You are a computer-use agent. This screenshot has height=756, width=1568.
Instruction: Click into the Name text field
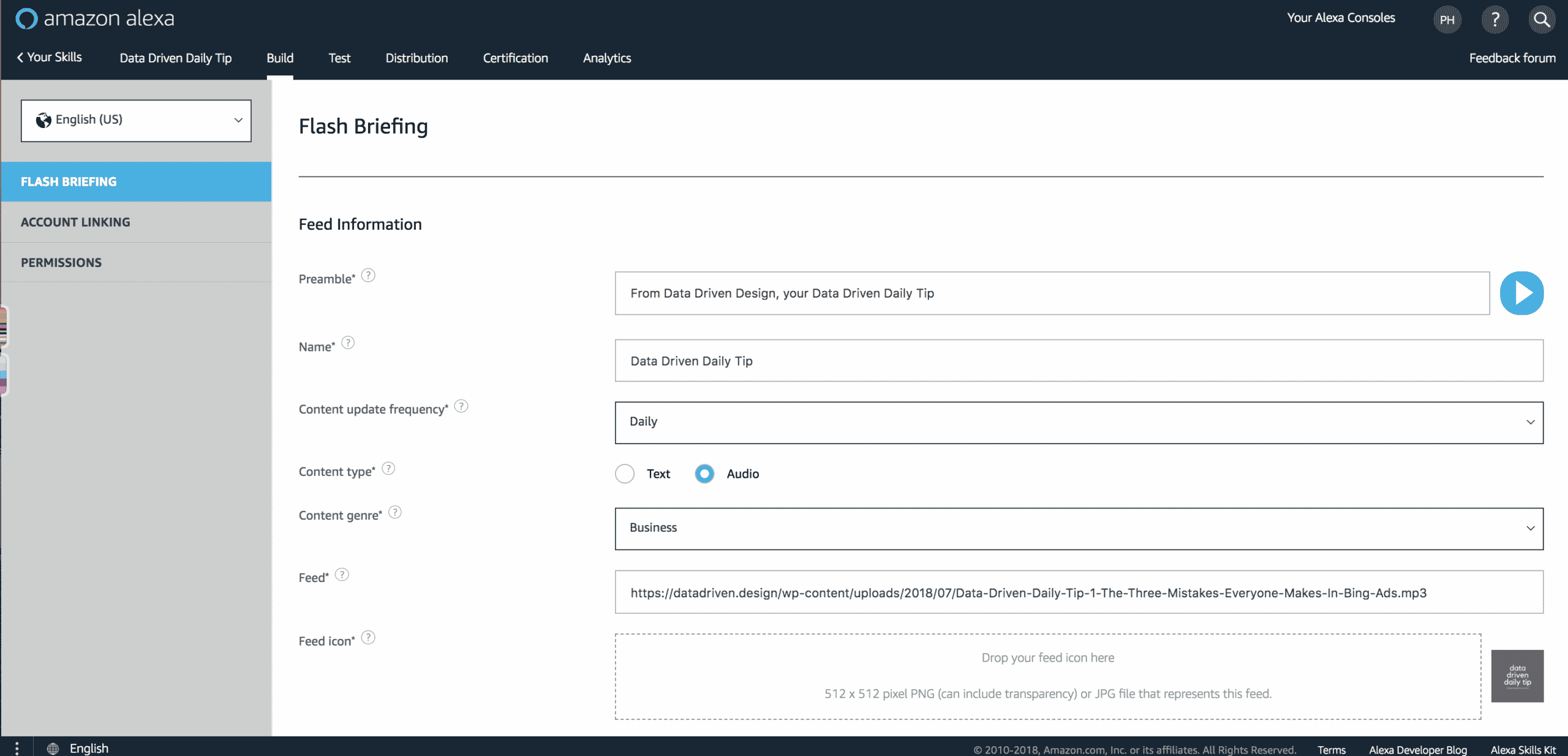click(1079, 361)
